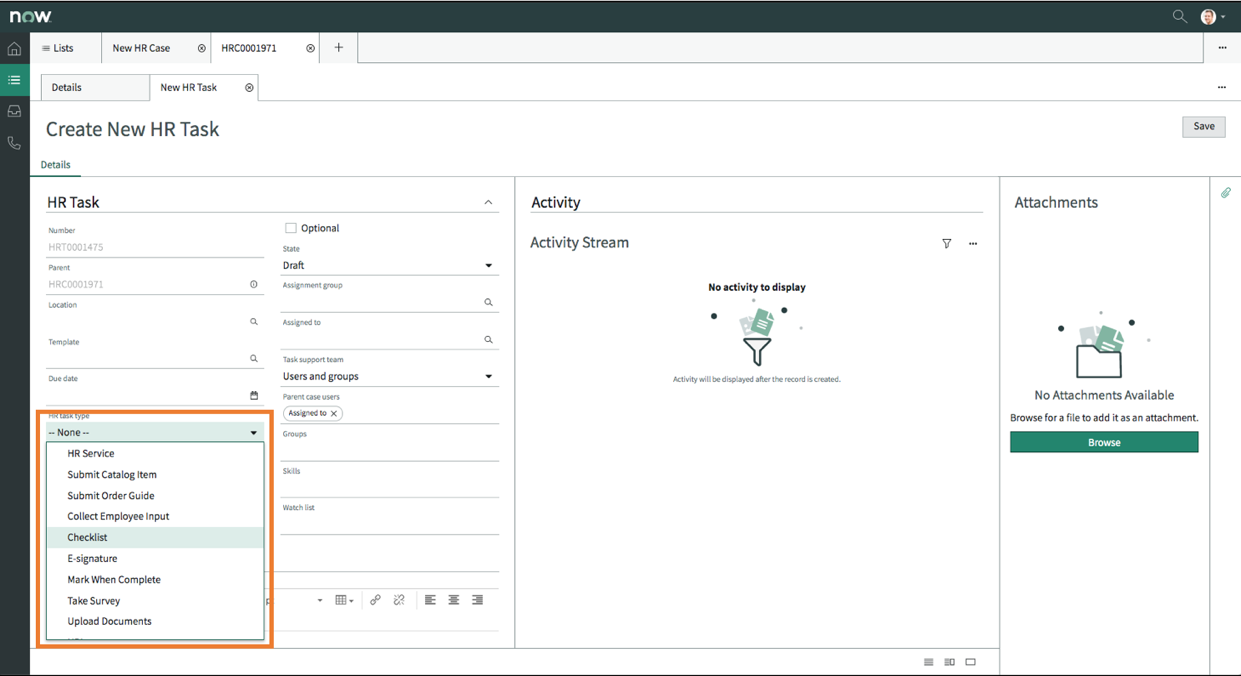
Task: Select 'Mark When Complete' from the task type list
Action: tap(155, 579)
